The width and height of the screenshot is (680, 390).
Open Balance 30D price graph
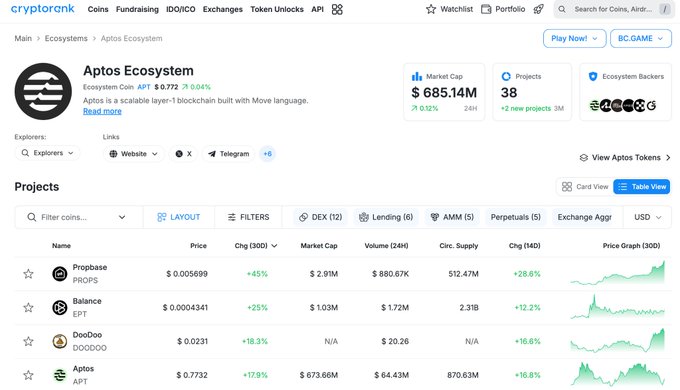coord(618,307)
